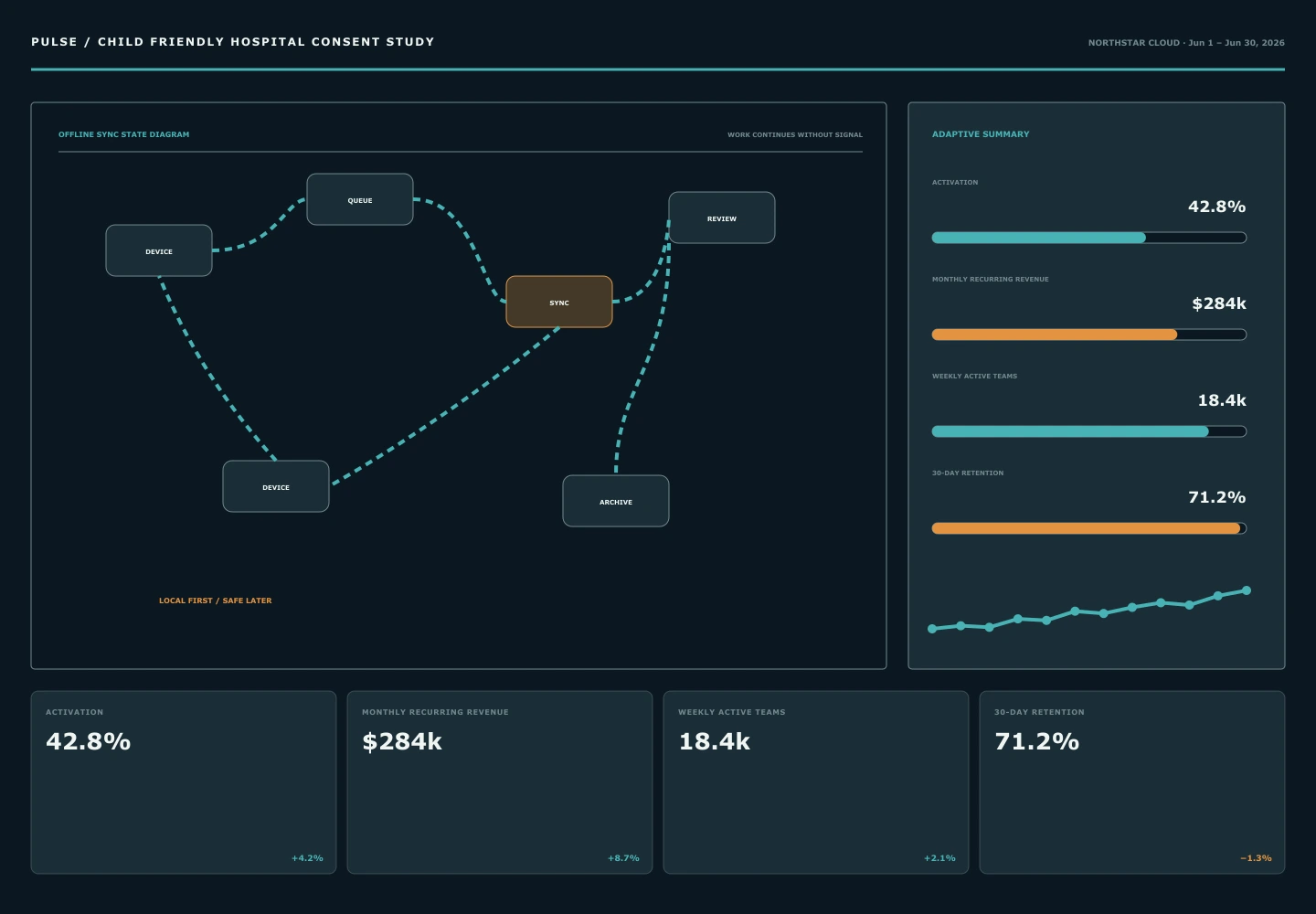Select the DEVICE node linked to QUEUE
1316x914 pixels.
point(159,250)
